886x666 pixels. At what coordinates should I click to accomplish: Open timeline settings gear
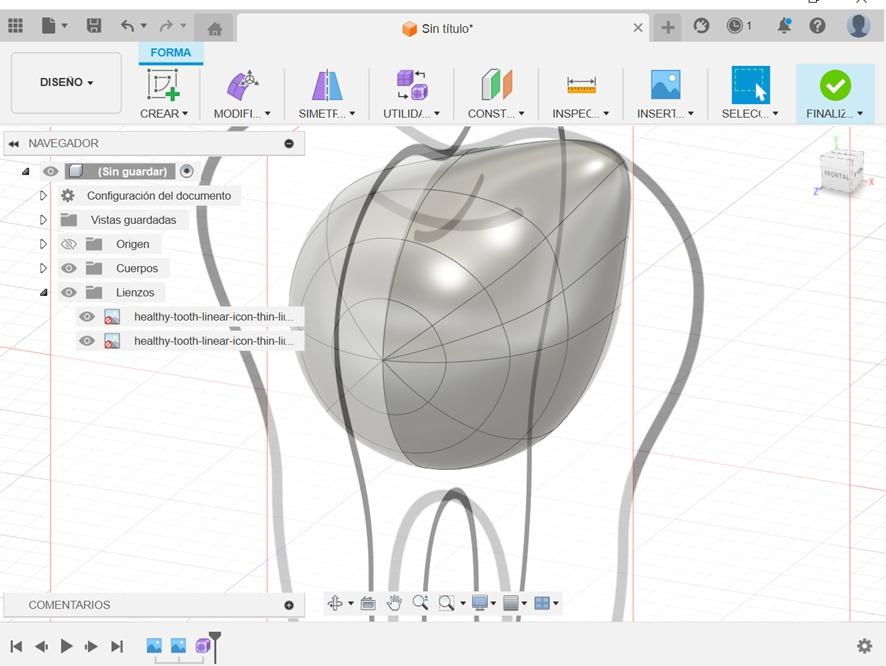[x=865, y=646]
